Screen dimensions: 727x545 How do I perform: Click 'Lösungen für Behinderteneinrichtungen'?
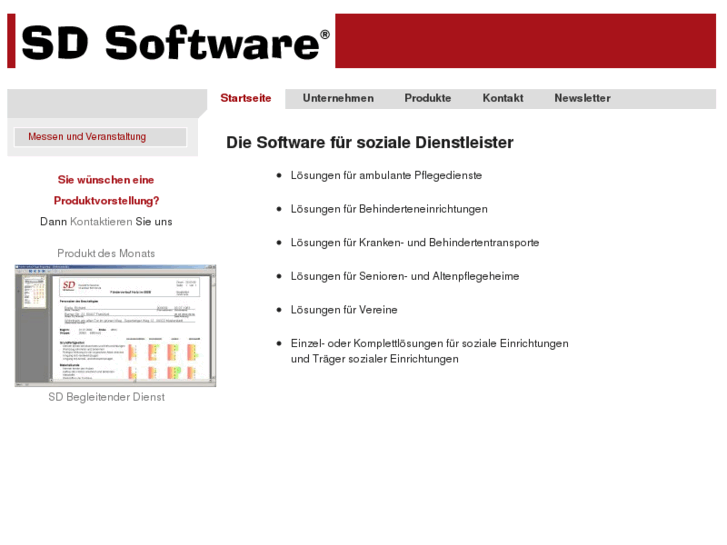point(389,209)
